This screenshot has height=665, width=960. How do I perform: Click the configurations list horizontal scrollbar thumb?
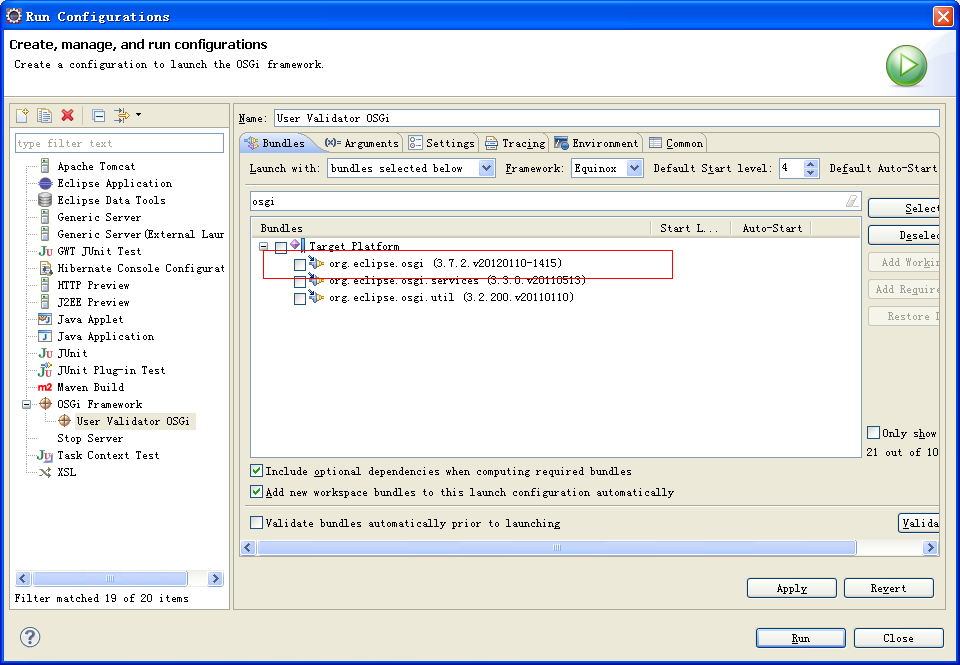click(x=110, y=578)
